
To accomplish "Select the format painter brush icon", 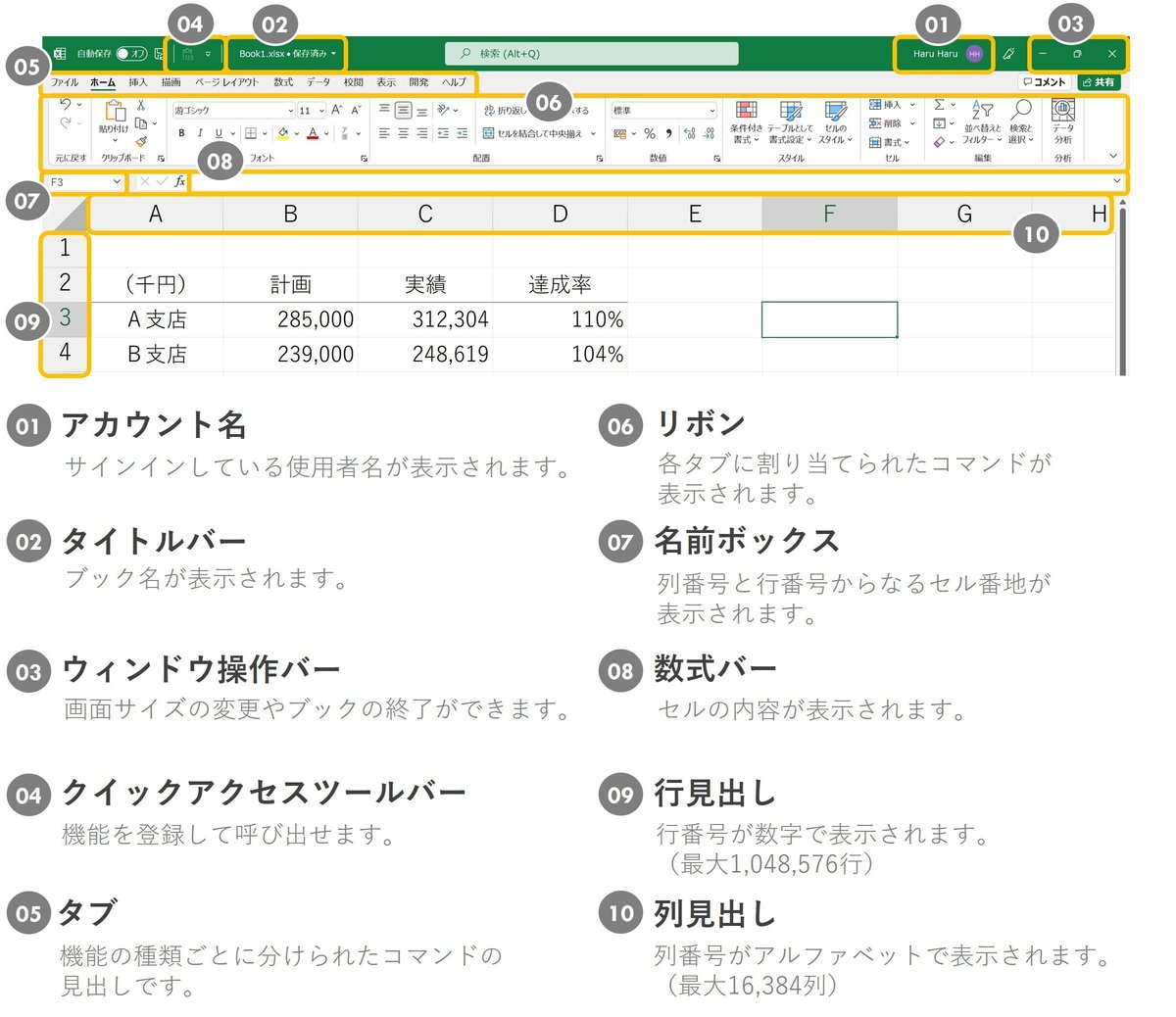I will [x=142, y=142].
